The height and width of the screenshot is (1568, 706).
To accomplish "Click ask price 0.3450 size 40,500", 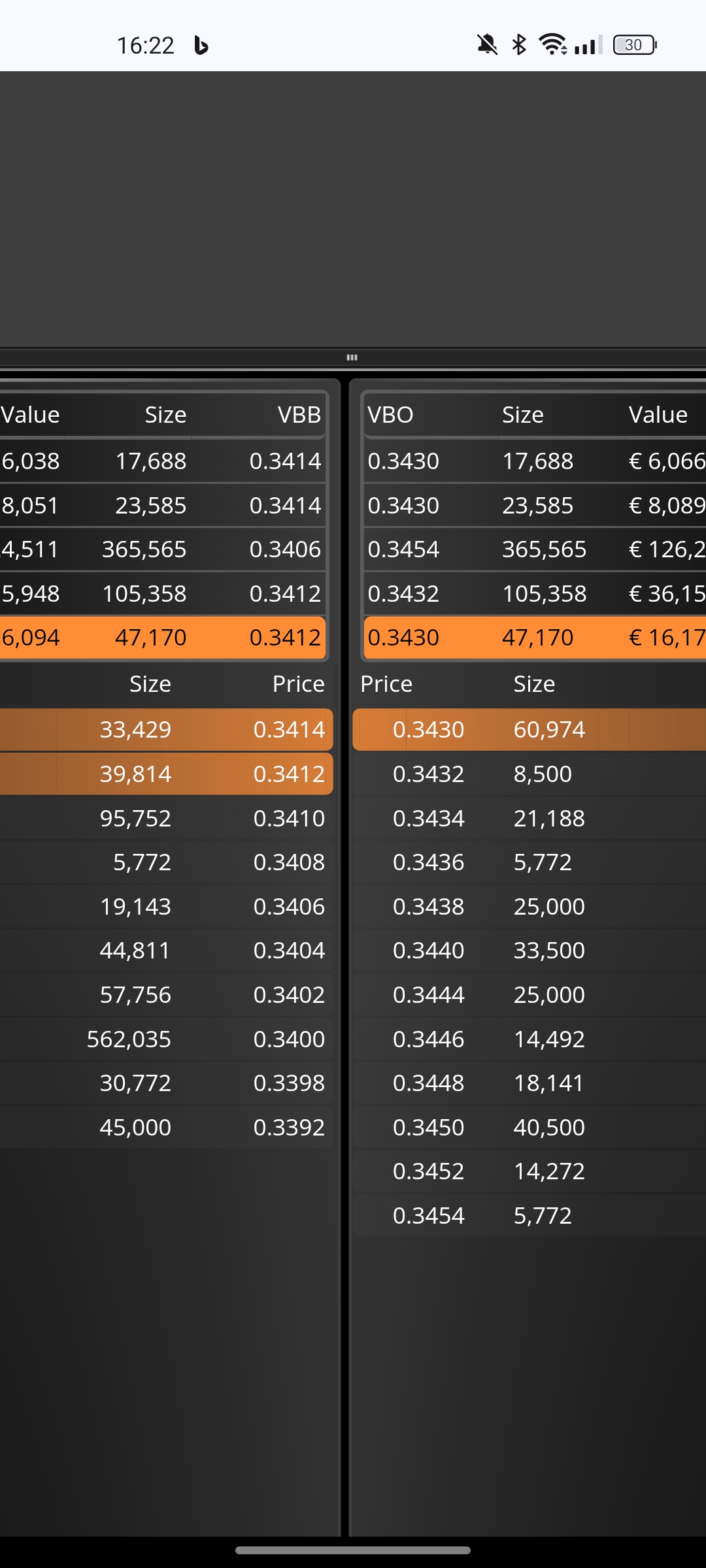I will point(529,1128).
